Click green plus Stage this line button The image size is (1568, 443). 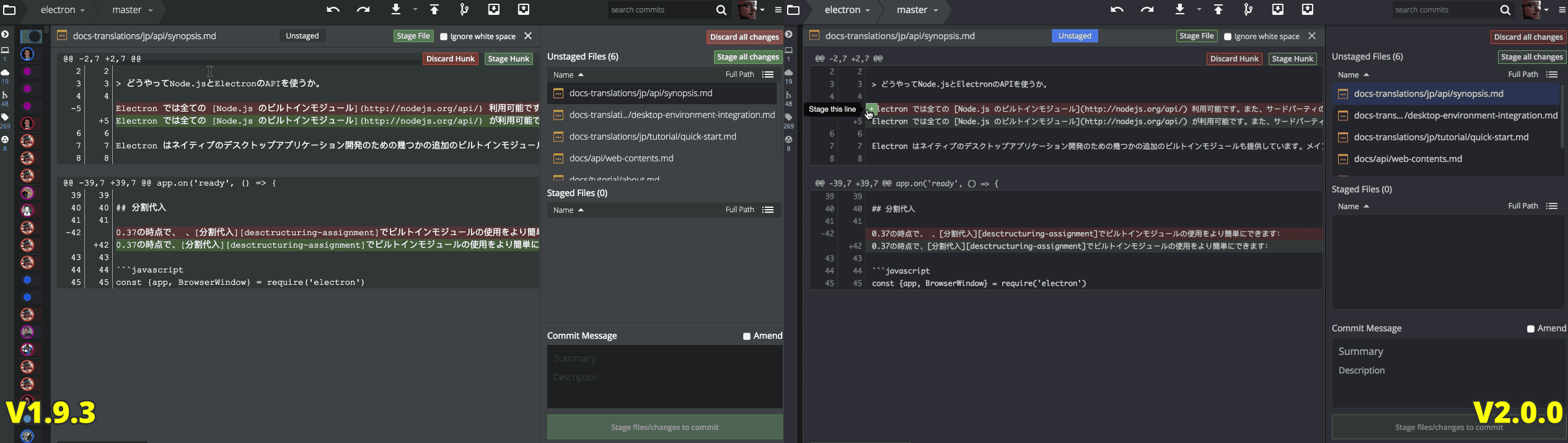[x=871, y=109]
